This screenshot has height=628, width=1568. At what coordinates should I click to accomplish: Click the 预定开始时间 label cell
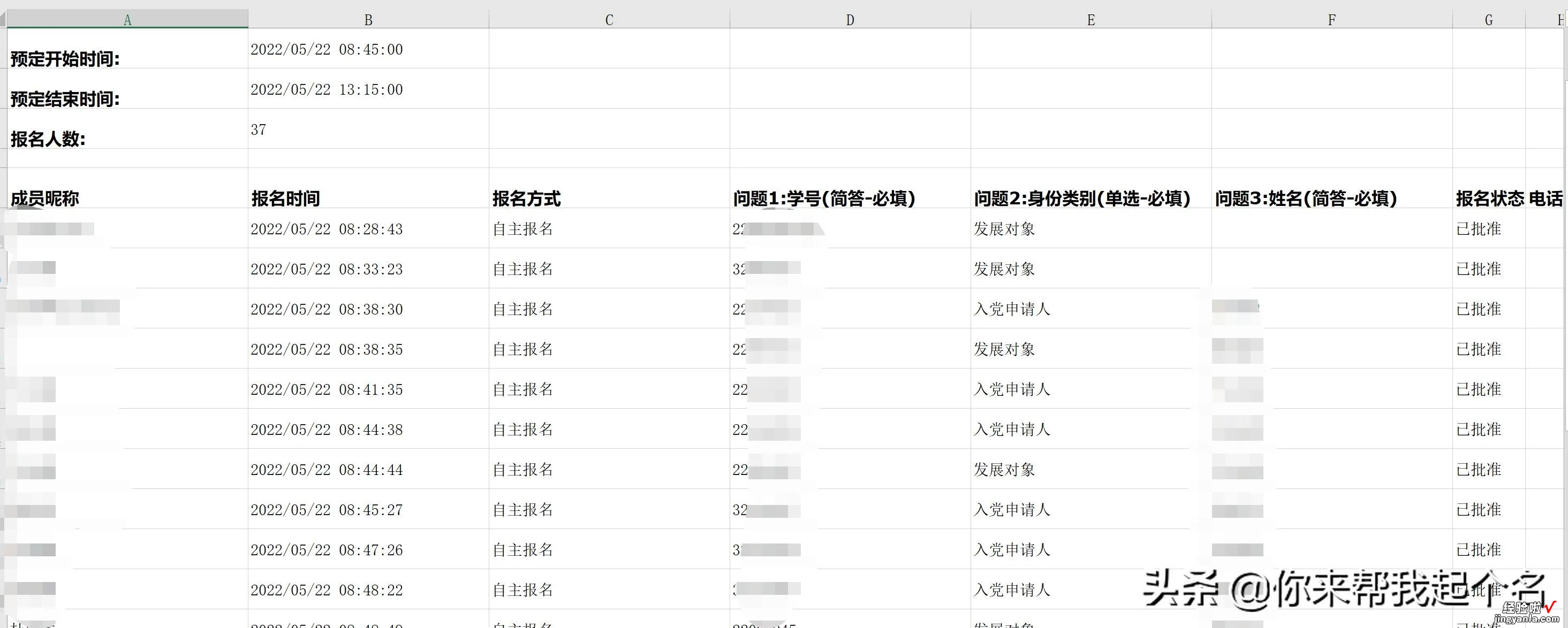tap(127, 49)
